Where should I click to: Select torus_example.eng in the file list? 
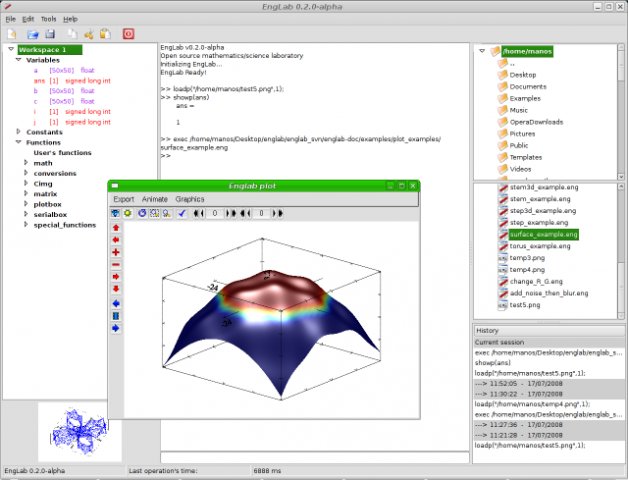pyautogui.click(x=540, y=246)
